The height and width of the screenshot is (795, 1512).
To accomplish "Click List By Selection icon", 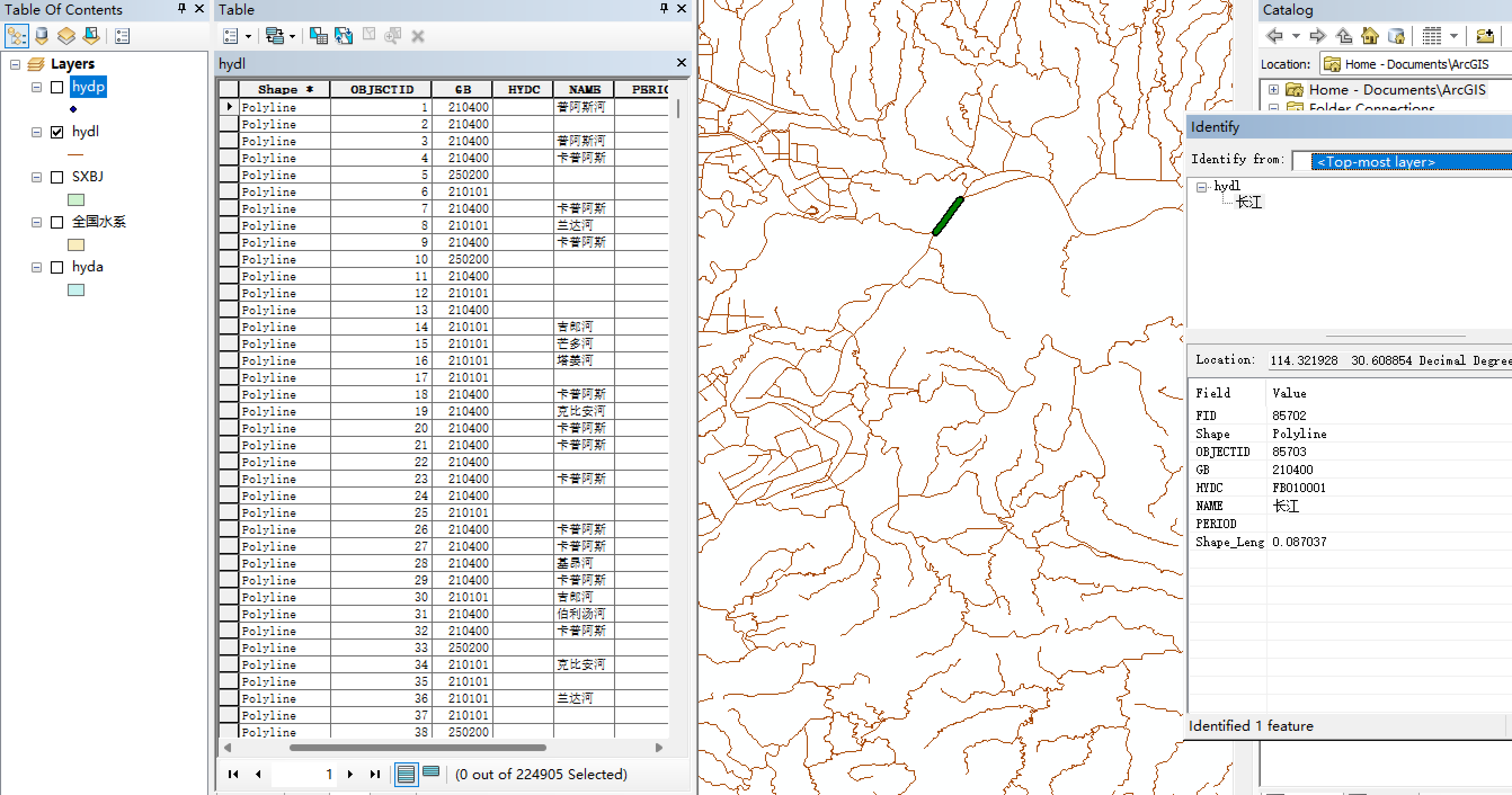I will pyautogui.click(x=92, y=37).
